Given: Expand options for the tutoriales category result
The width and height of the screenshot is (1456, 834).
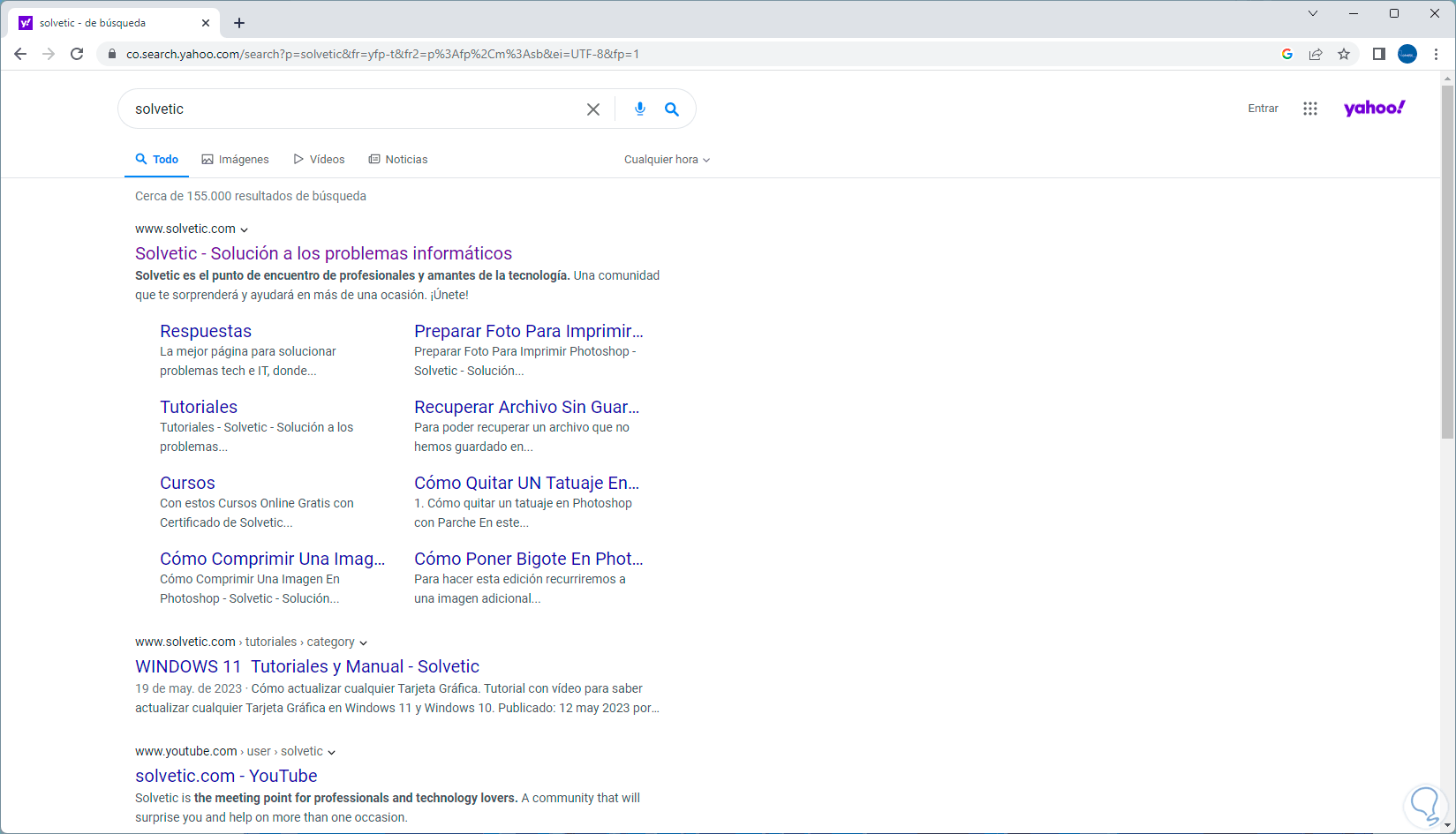Looking at the screenshot, I should [364, 642].
